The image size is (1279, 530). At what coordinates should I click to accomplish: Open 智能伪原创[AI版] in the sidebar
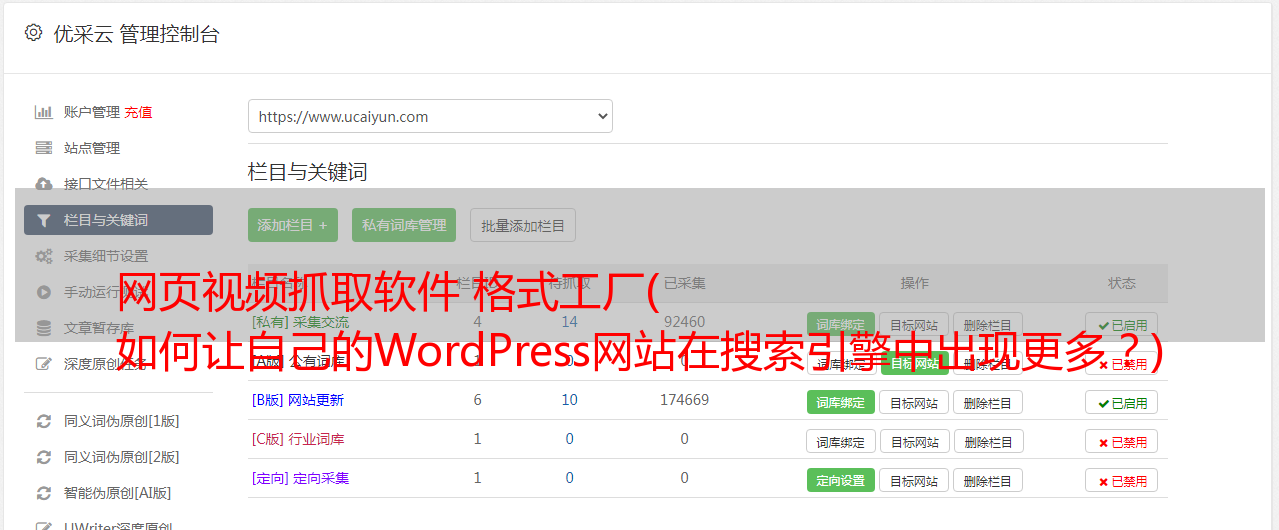118,493
